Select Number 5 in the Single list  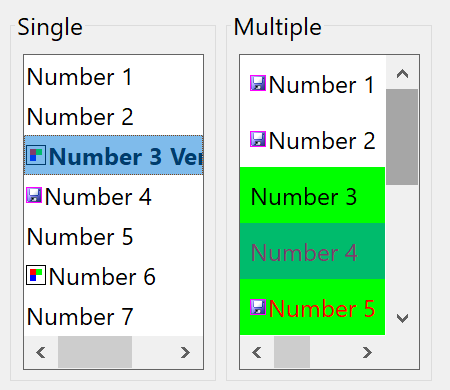pyautogui.click(x=113, y=236)
